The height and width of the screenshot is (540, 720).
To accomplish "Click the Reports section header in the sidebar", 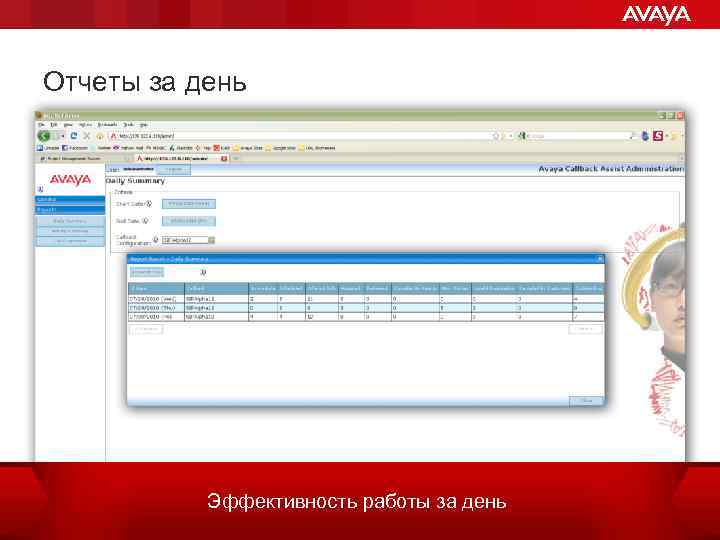I will point(70,209).
